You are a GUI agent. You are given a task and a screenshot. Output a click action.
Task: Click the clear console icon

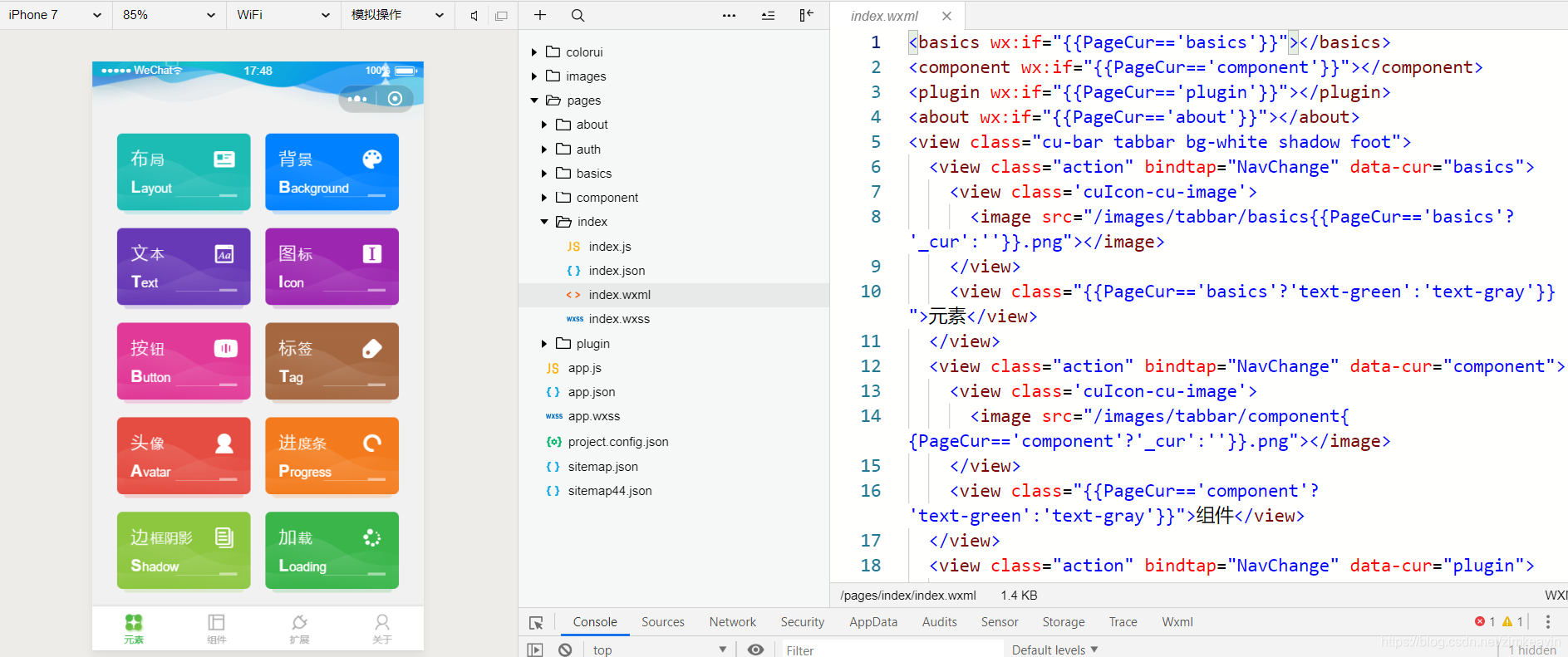coord(565,650)
